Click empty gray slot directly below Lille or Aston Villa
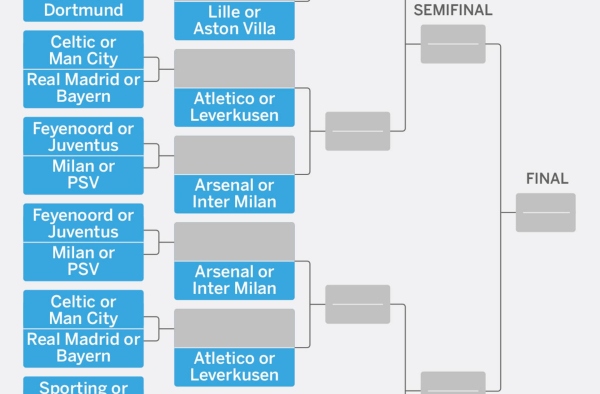 [234, 68]
